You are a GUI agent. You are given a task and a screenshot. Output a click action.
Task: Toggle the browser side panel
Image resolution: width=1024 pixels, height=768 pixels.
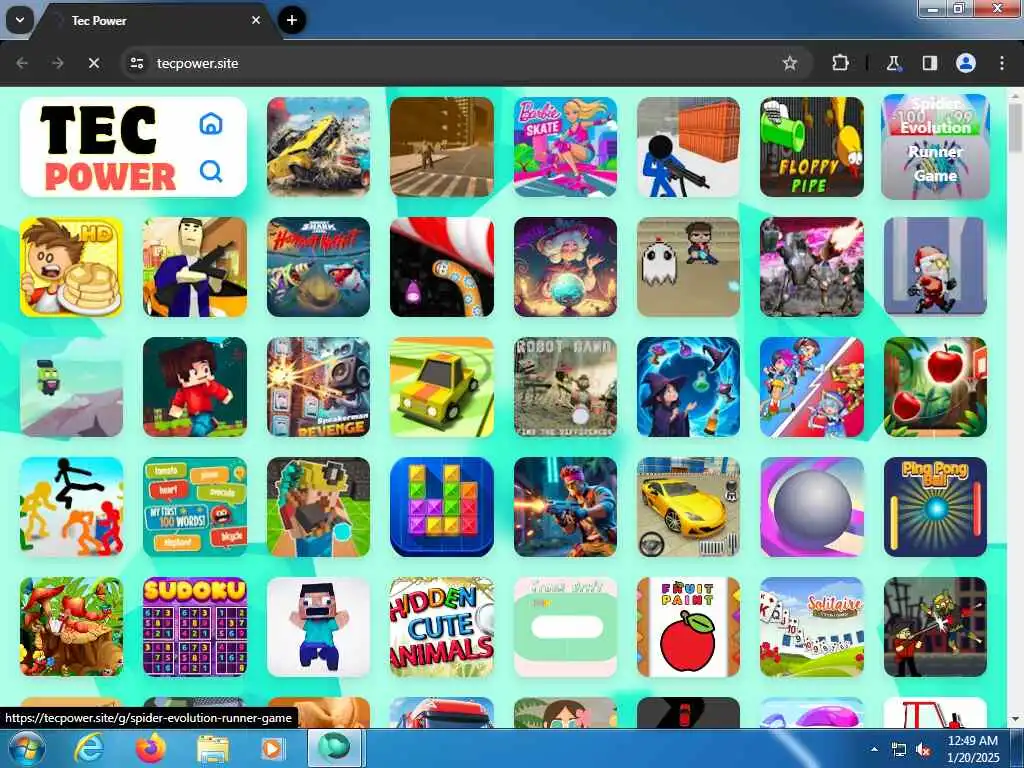point(929,63)
